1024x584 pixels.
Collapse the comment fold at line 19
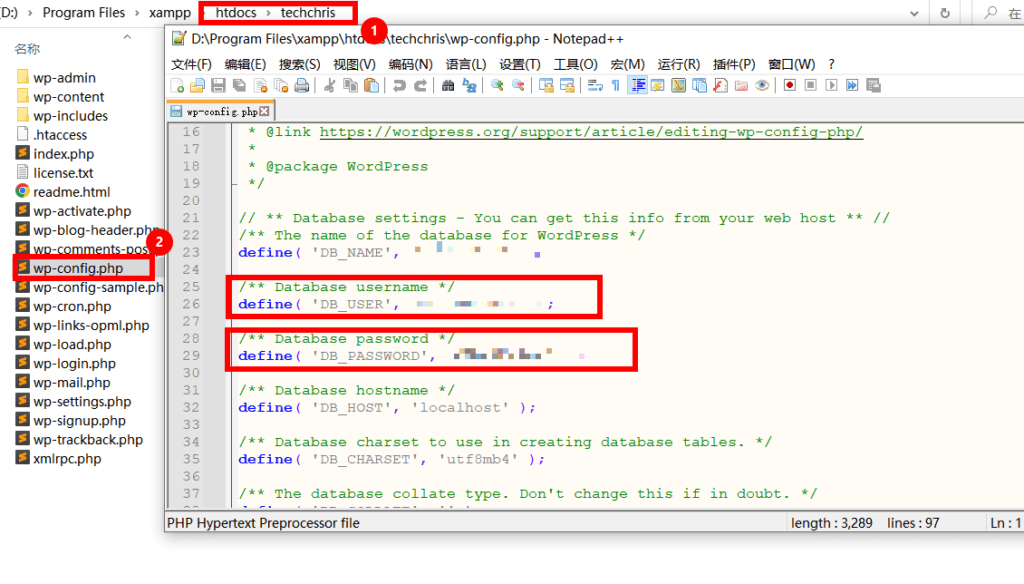[234, 183]
